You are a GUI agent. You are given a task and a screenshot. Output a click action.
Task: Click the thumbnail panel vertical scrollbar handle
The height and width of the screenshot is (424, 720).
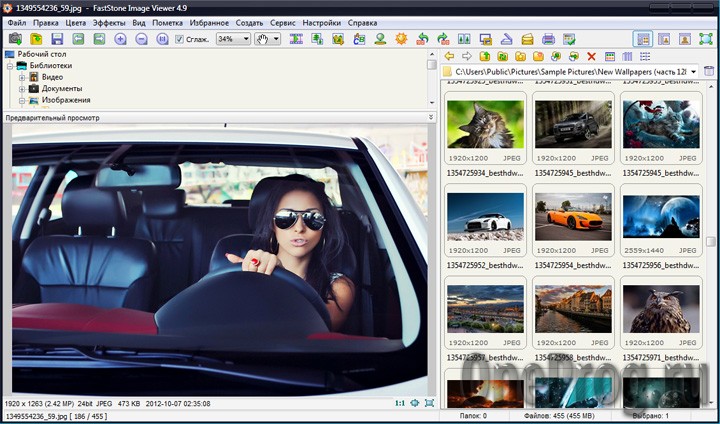[710, 242]
